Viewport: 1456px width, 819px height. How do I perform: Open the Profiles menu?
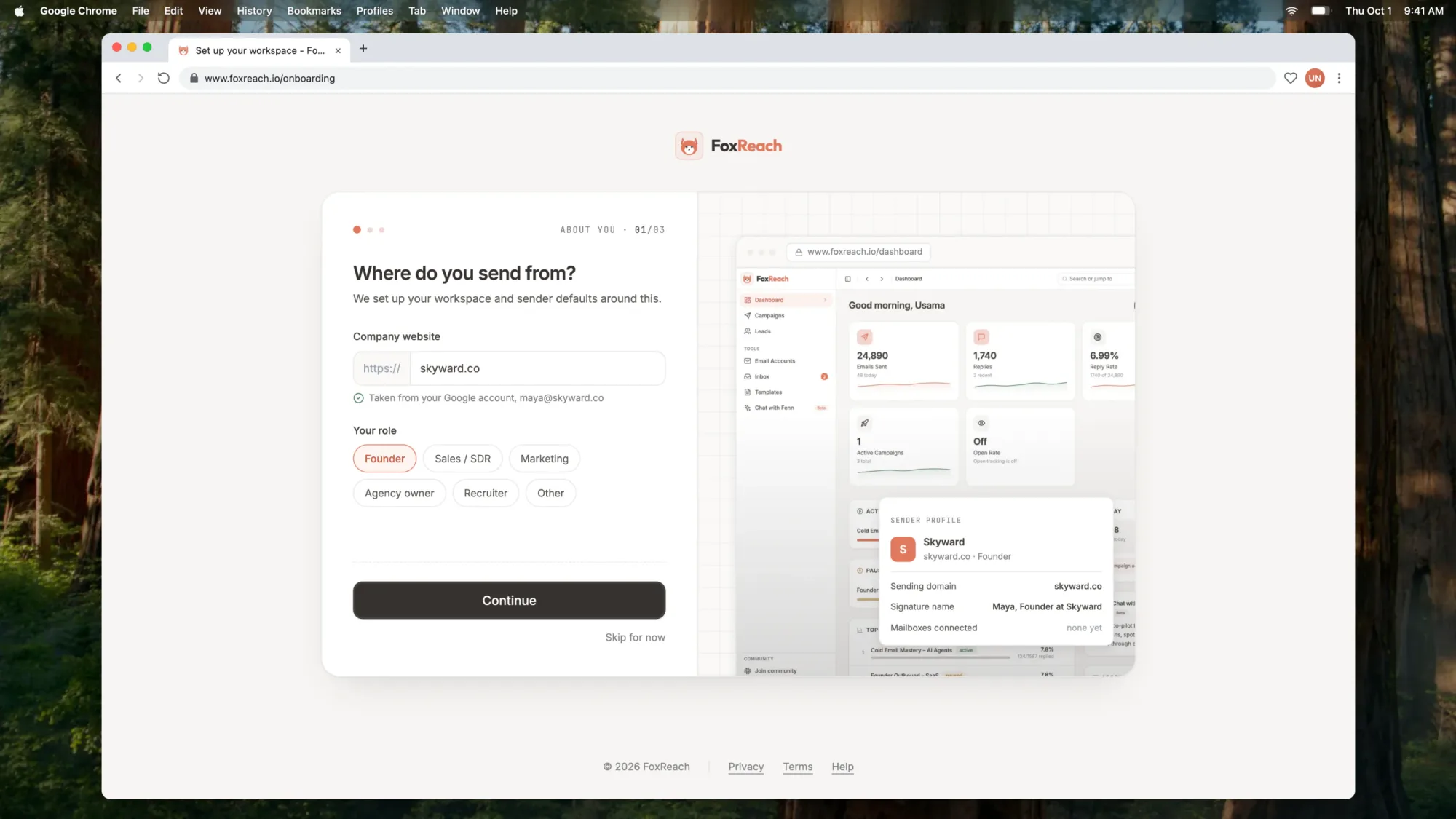[374, 11]
